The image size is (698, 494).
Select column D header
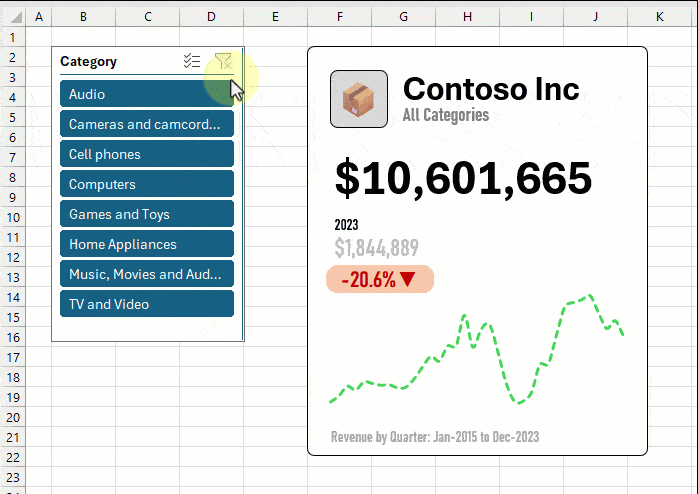pyautogui.click(x=211, y=17)
